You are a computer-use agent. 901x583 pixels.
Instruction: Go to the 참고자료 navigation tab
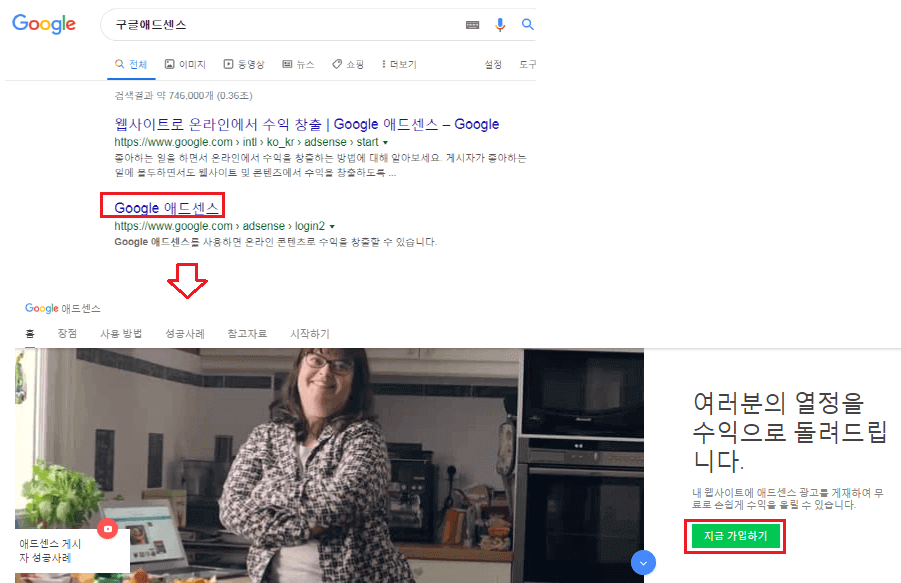click(x=247, y=333)
